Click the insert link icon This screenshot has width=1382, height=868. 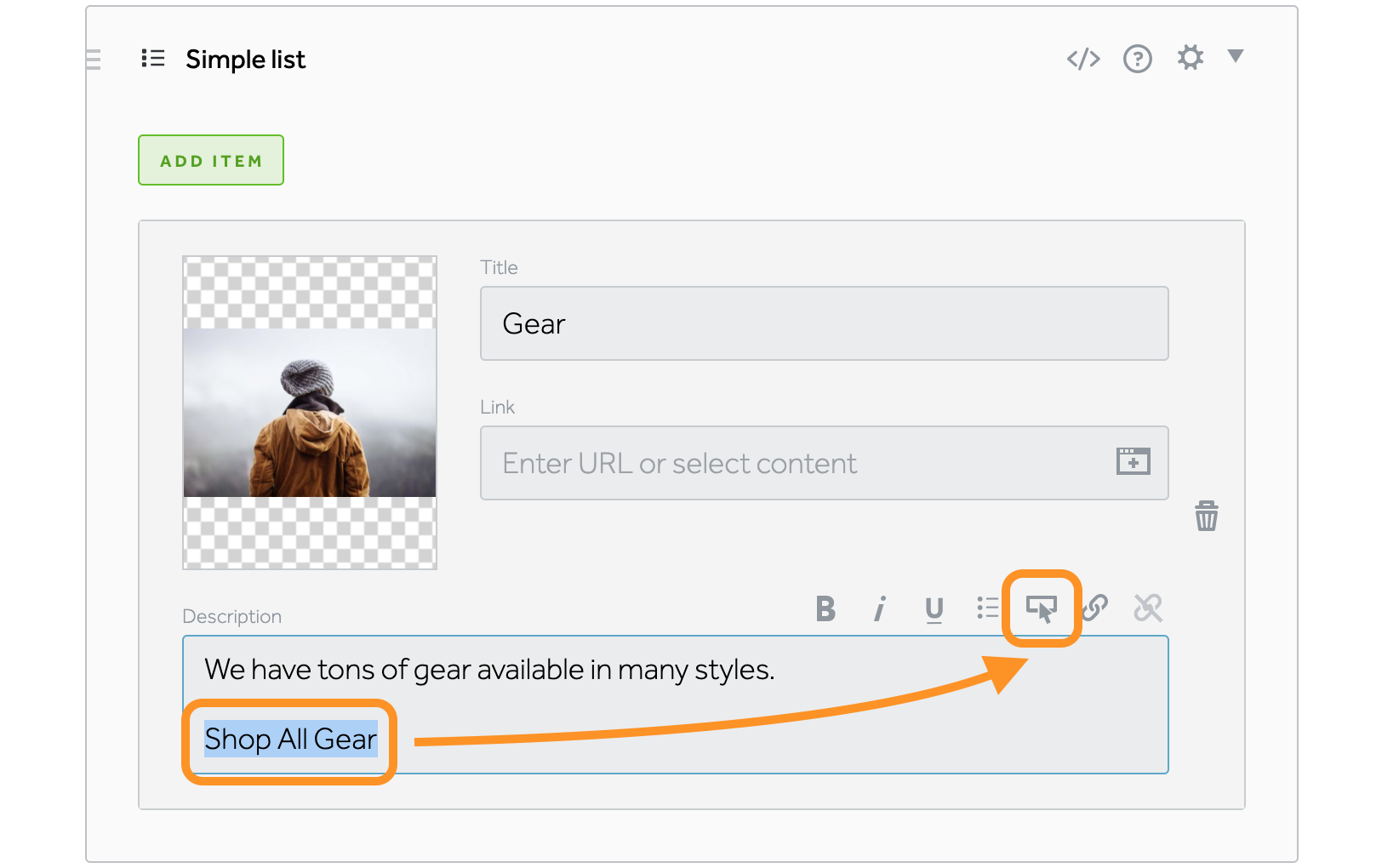click(x=1095, y=608)
